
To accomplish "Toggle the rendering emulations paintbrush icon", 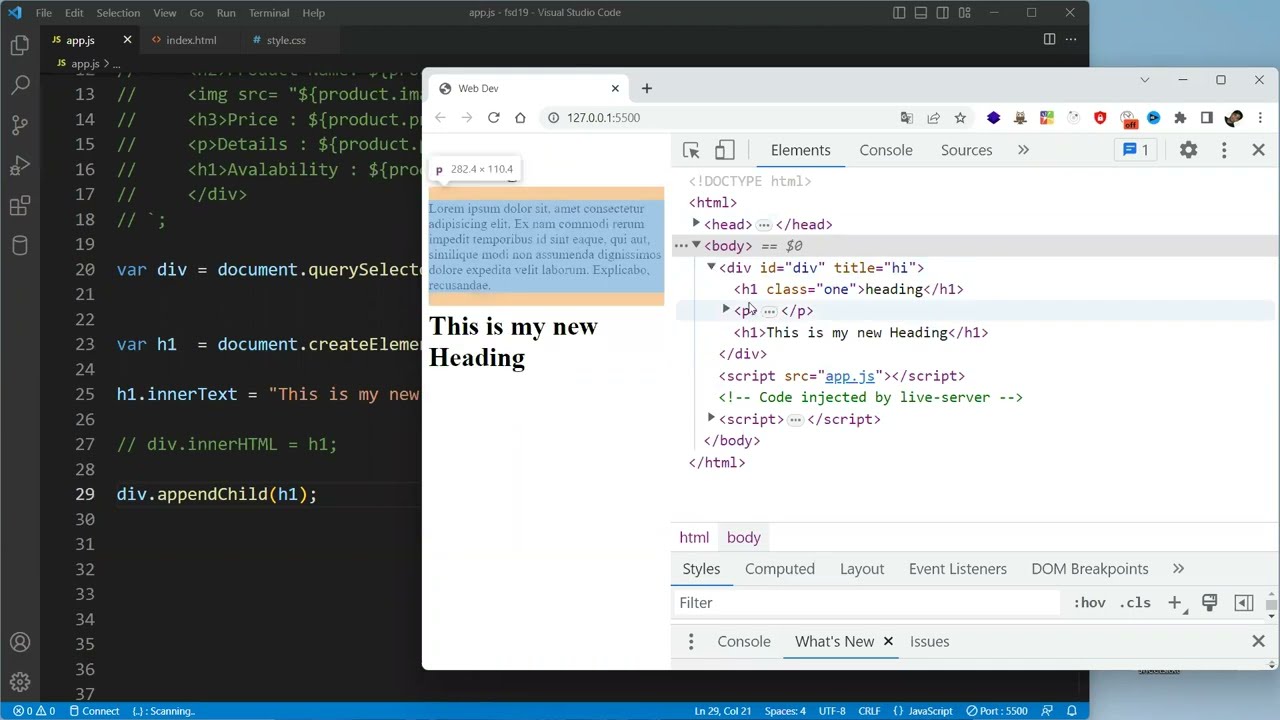I will tap(1209, 603).
